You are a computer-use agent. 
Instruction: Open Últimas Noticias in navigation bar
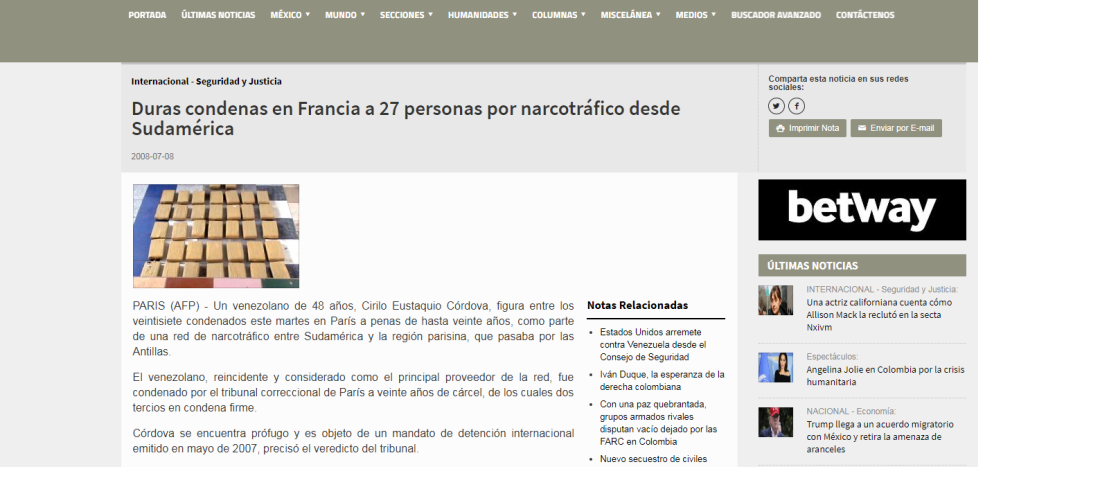click(218, 15)
